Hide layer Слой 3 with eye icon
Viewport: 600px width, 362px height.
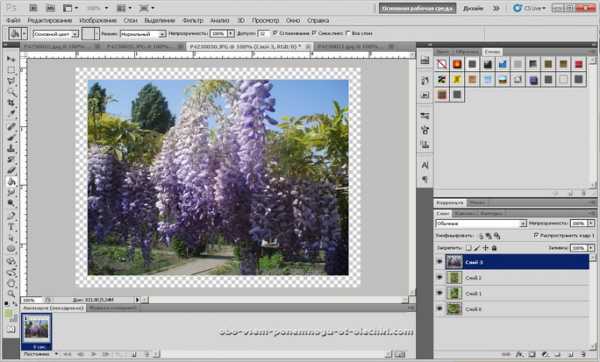click(x=439, y=262)
